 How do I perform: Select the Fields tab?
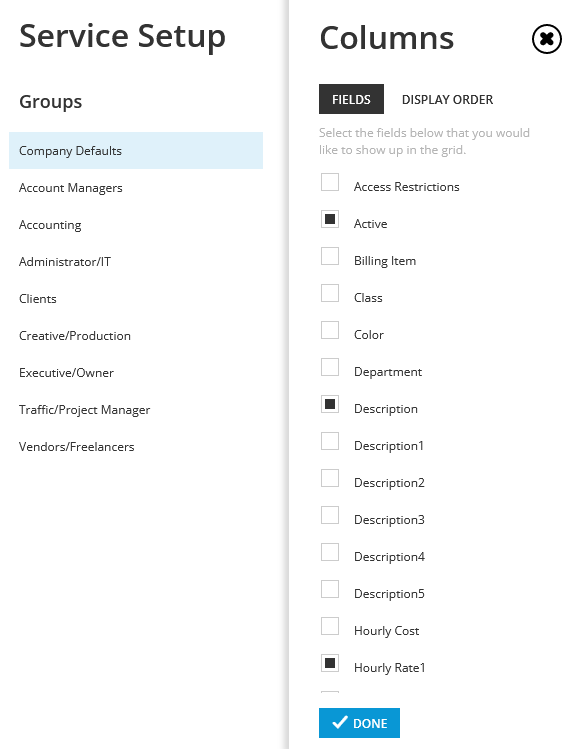click(x=351, y=99)
